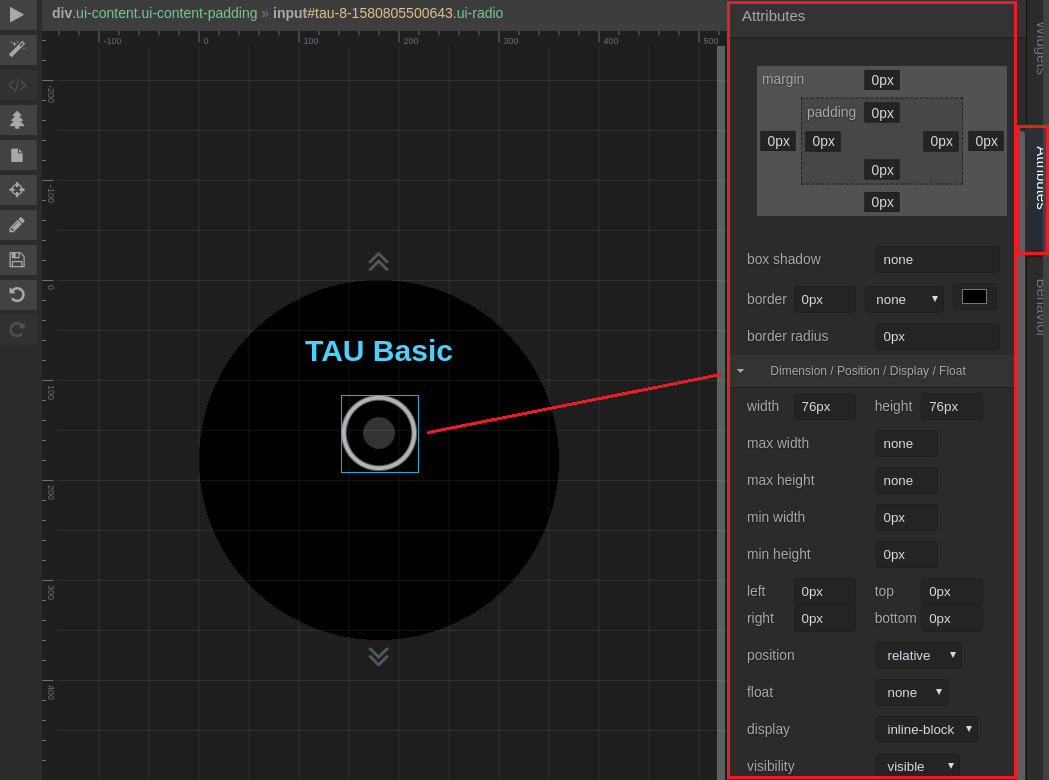Screen dimensions: 1049x780
Task: Click the play preview icon
Action: point(17,14)
